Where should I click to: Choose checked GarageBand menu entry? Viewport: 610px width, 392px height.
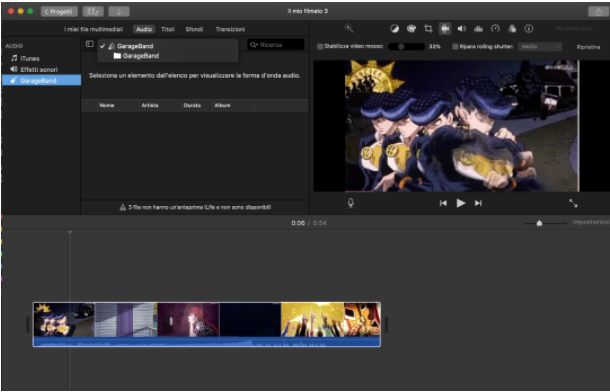click(x=168, y=46)
